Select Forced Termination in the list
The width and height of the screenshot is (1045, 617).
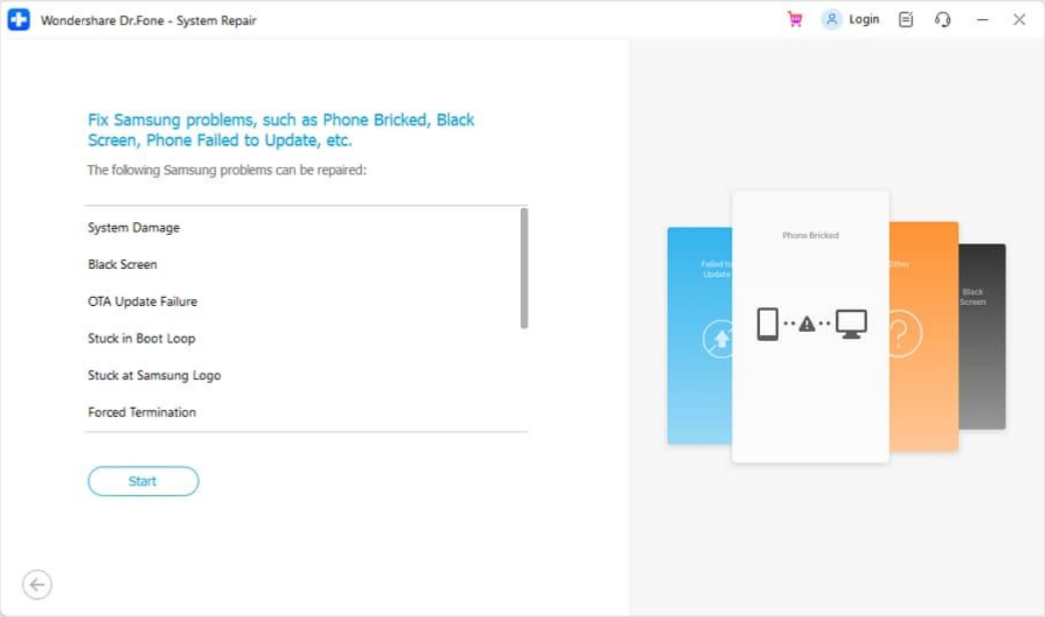(x=142, y=413)
